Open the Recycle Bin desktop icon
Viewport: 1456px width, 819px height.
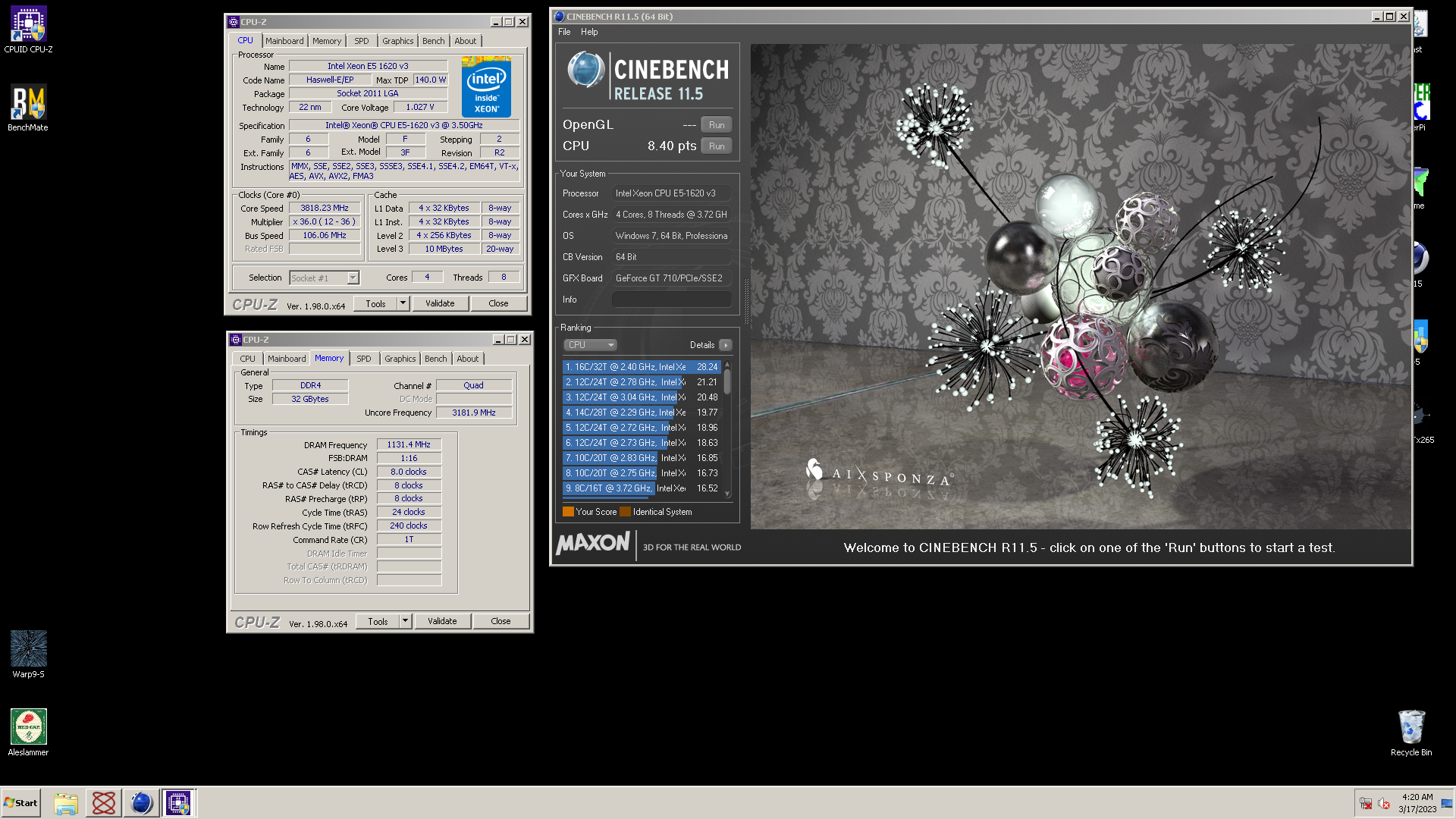pos(1411,733)
